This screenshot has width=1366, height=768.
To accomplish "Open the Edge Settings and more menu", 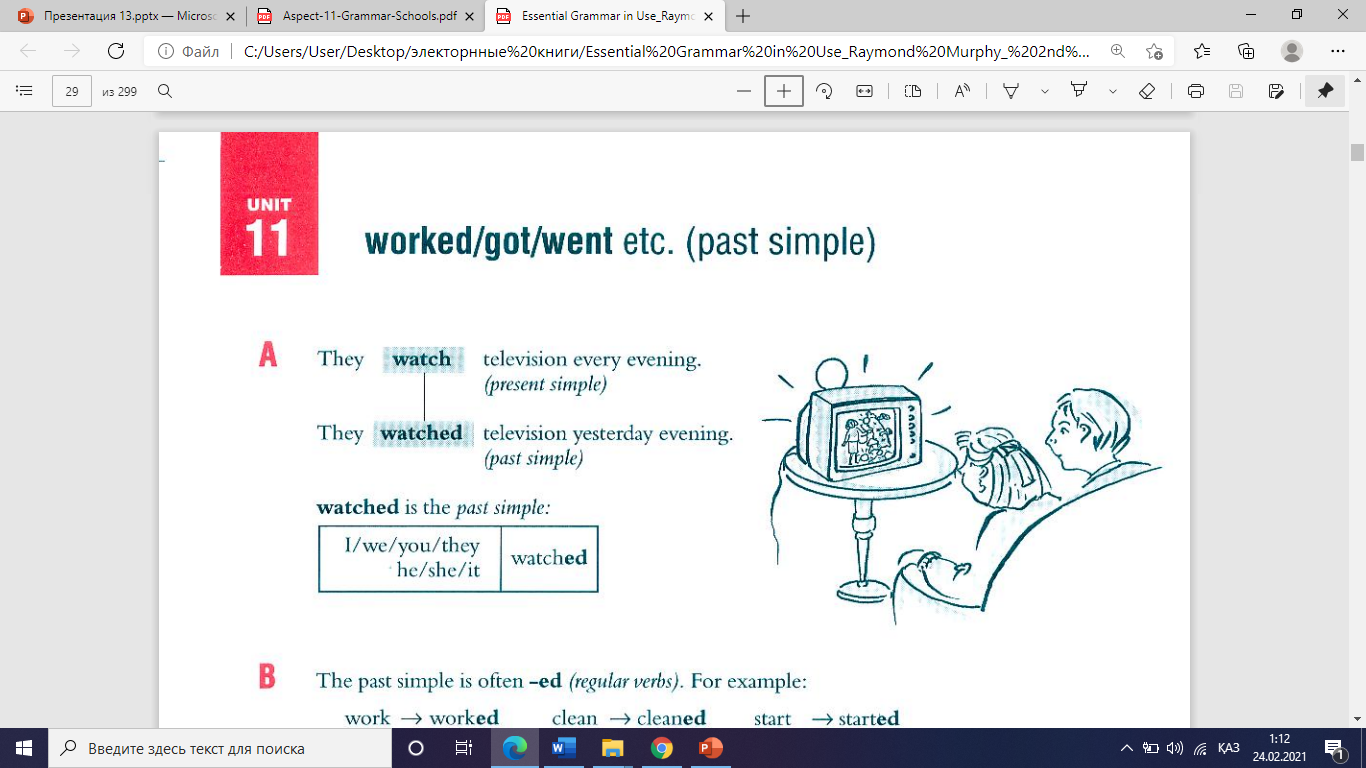I will tap(1337, 51).
